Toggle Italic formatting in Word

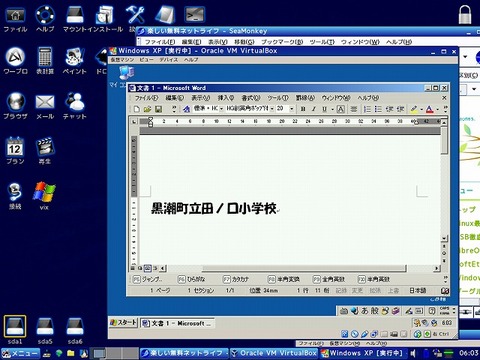314,109
